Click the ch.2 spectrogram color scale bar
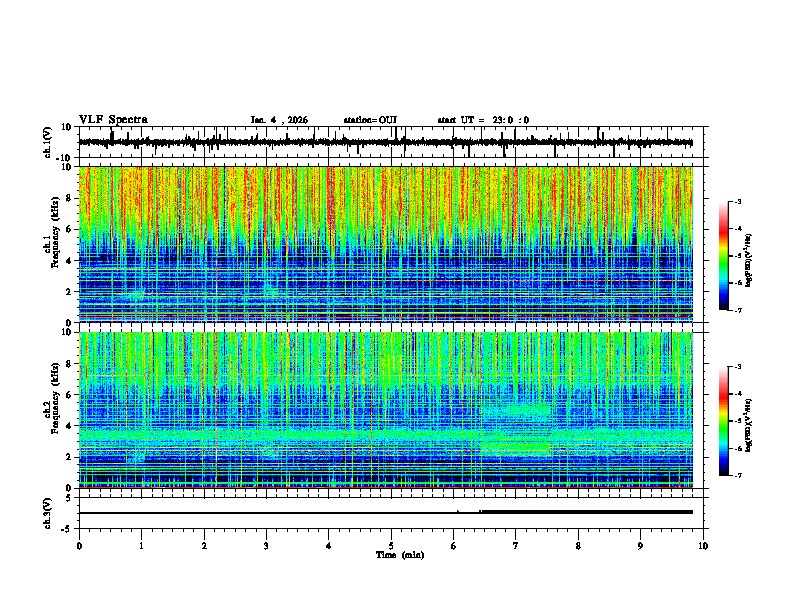Viewport: 792px width, 612px height. click(x=723, y=421)
